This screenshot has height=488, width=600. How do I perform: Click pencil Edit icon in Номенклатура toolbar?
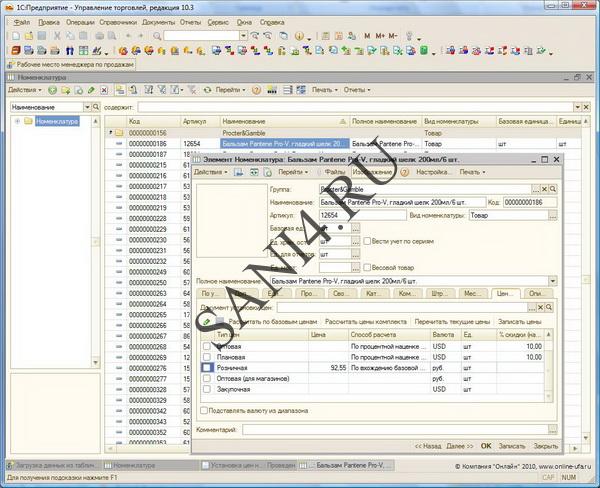pos(91,90)
